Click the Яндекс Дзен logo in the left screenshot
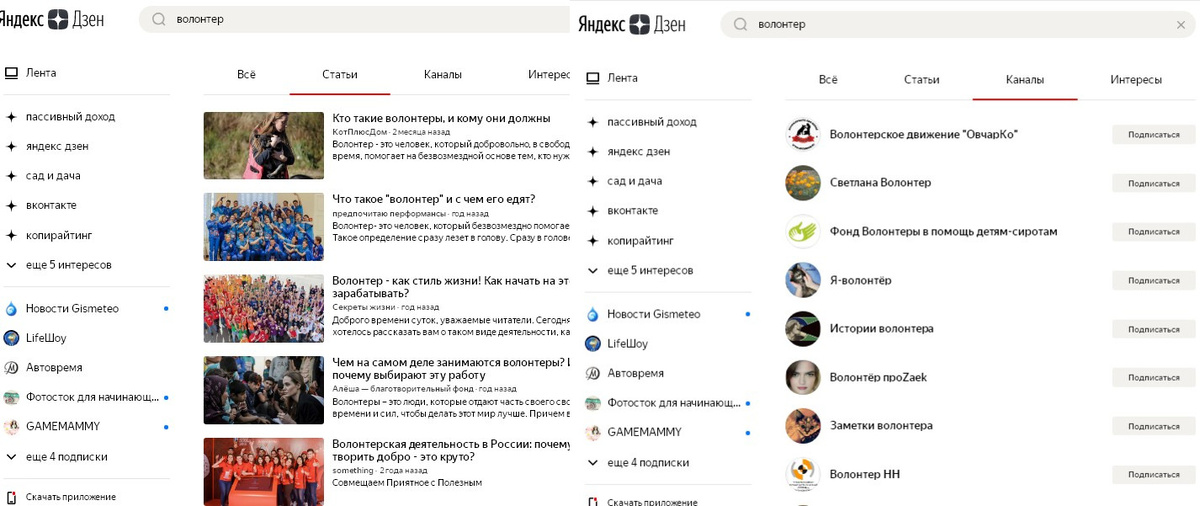The width and height of the screenshot is (1200, 506). point(53,18)
